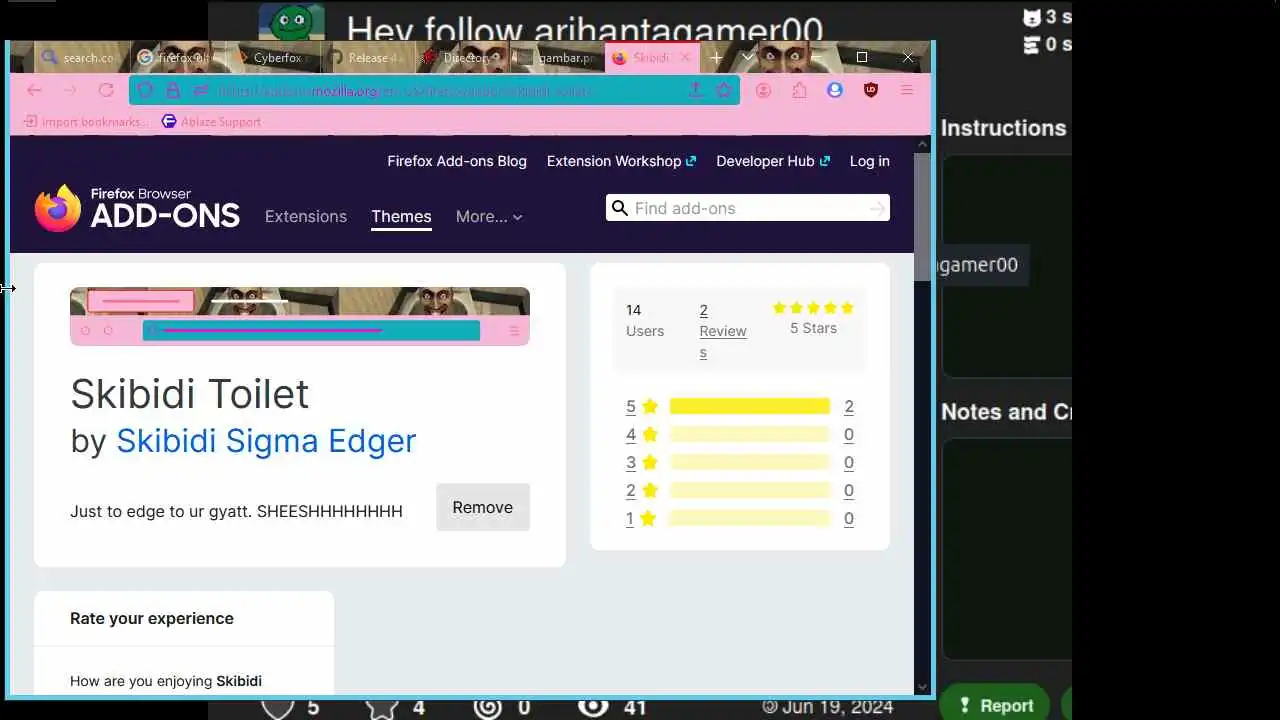
Task: Open the Developer Hub link
Action: [x=773, y=161]
